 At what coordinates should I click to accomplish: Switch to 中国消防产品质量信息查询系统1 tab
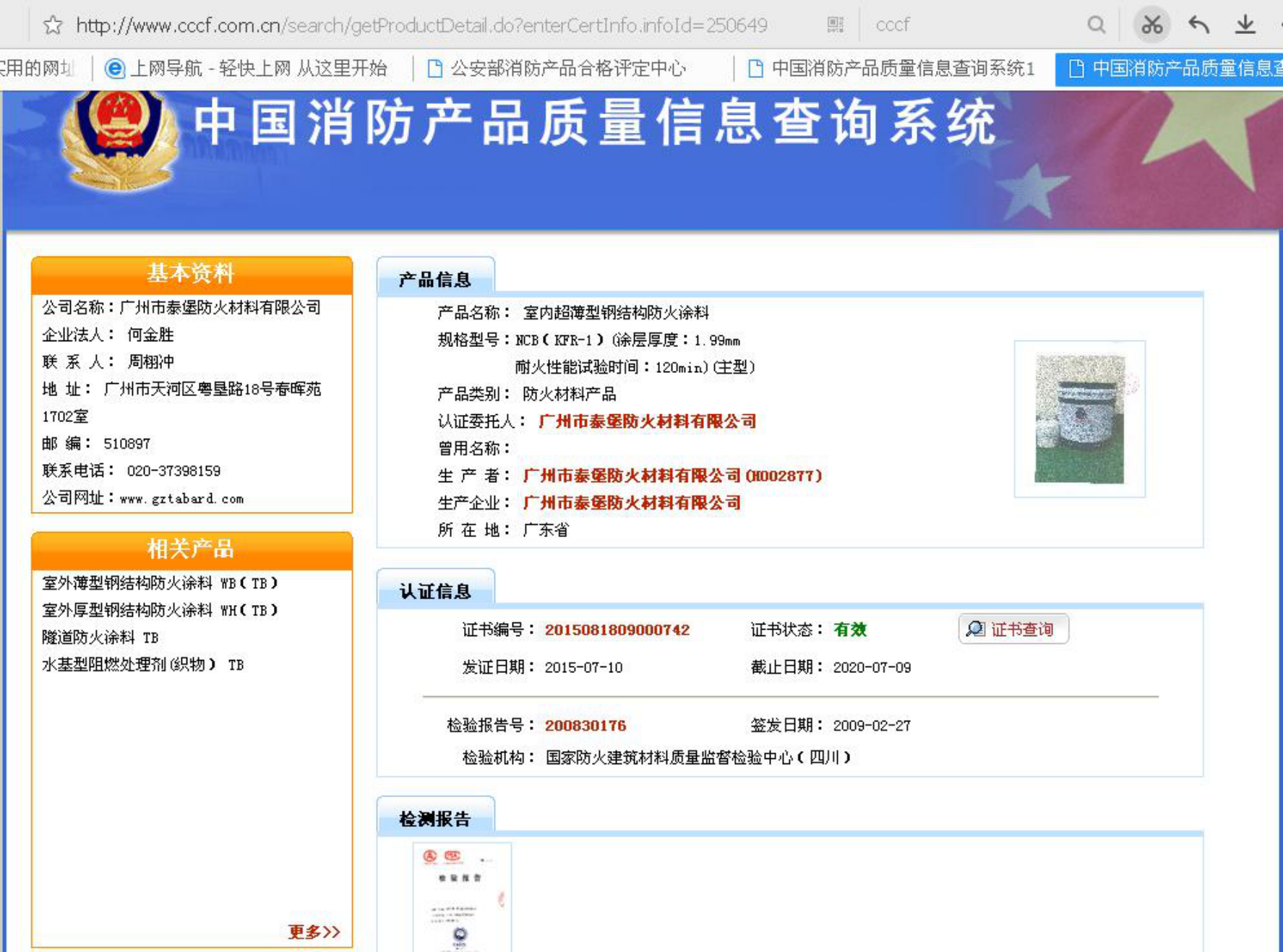coord(892,69)
